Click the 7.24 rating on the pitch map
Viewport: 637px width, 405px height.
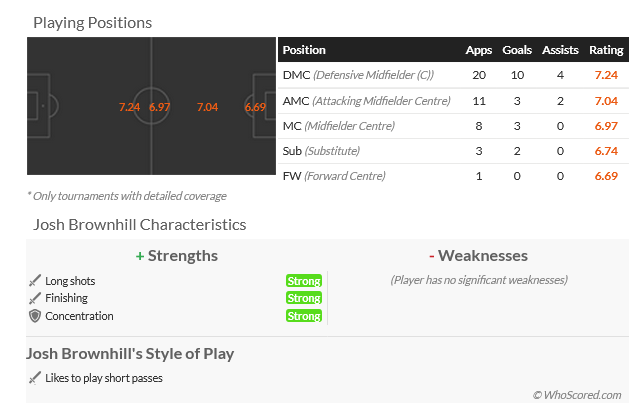[x=129, y=107]
